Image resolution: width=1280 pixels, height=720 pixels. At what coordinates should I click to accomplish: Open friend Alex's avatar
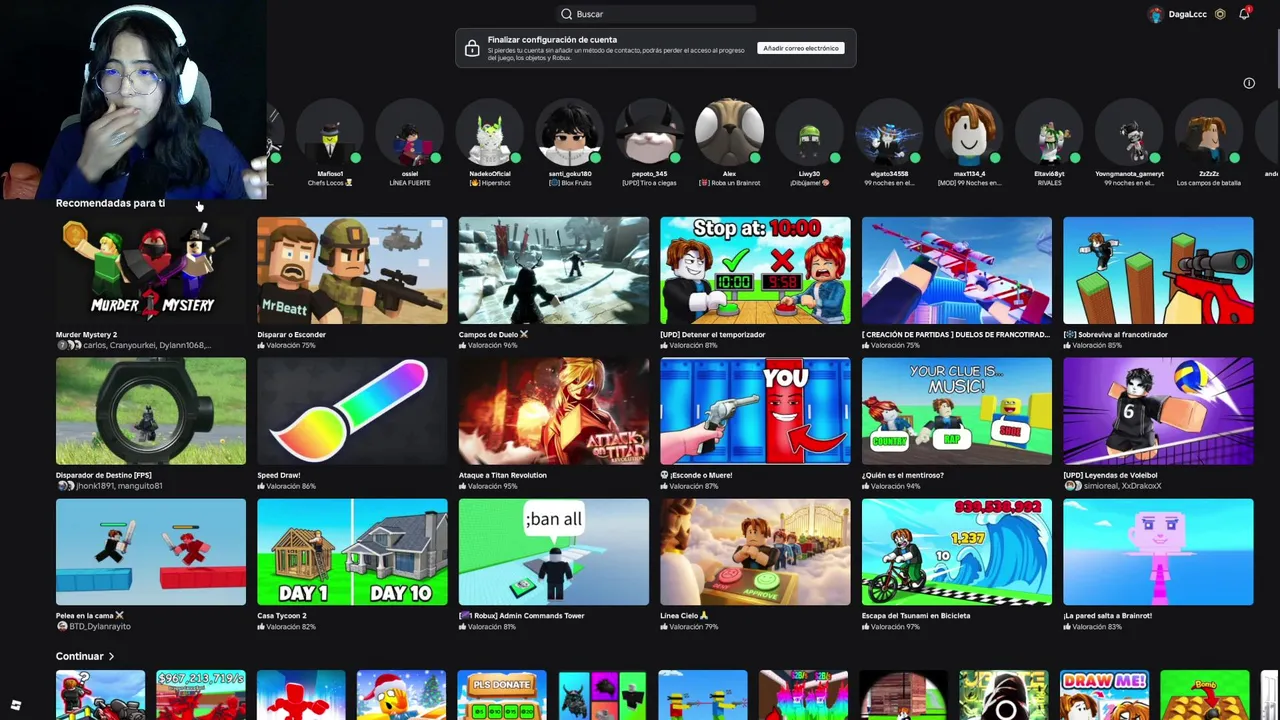(730, 133)
